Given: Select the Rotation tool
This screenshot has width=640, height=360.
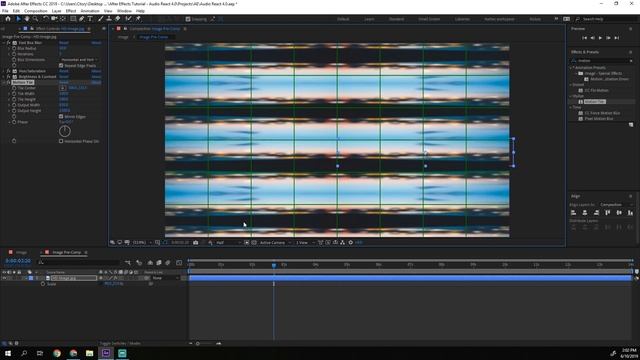Looking at the screenshot, I should click(x=46, y=19).
